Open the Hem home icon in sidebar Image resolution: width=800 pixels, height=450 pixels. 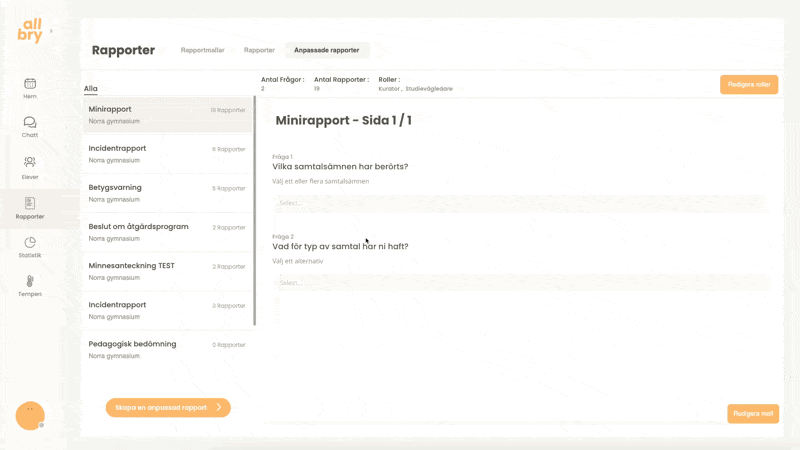click(x=30, y=84)
